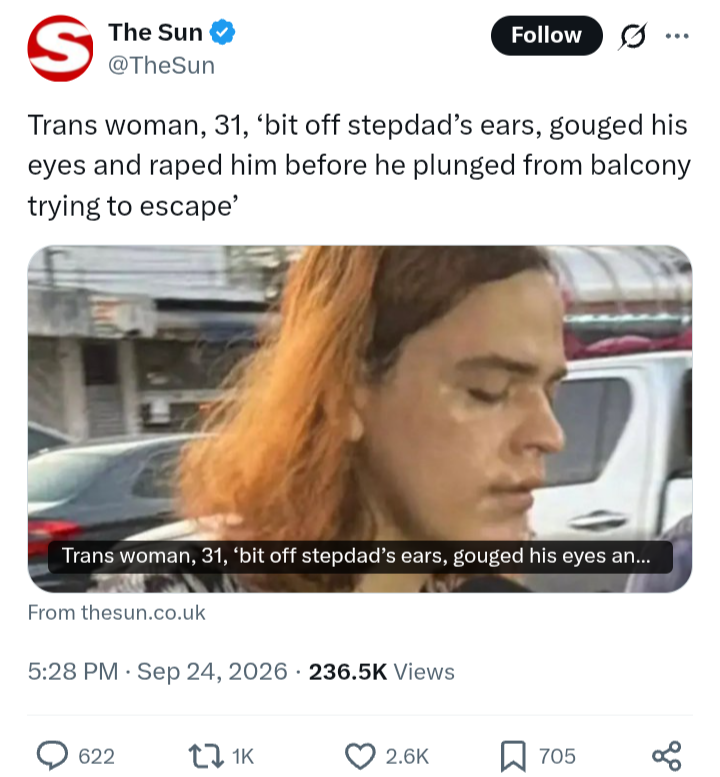Select the tweet headline text
Screen dimensions: 720x777
coord(359,165)
